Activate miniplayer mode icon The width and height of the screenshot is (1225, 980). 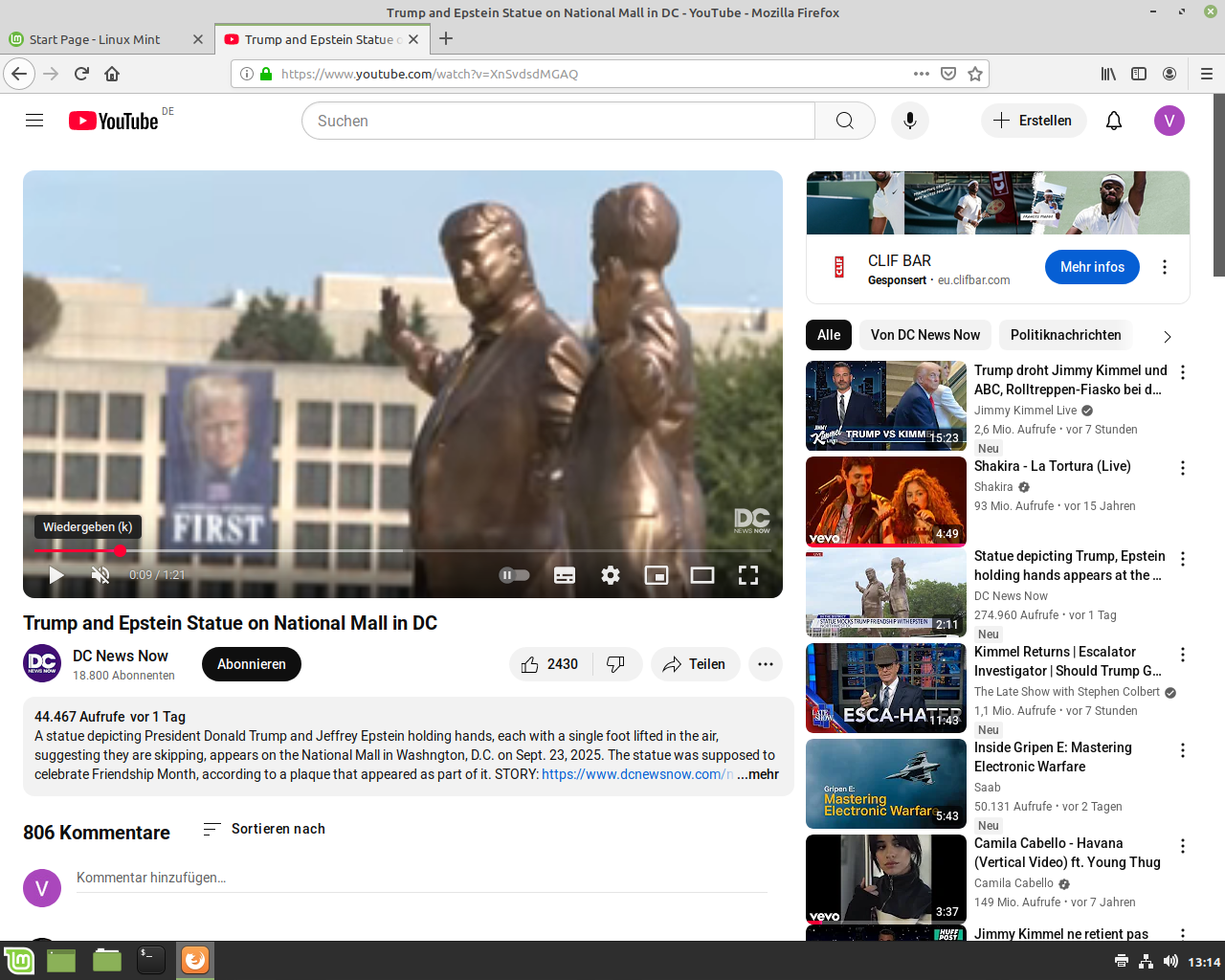(x=657, y=575)
